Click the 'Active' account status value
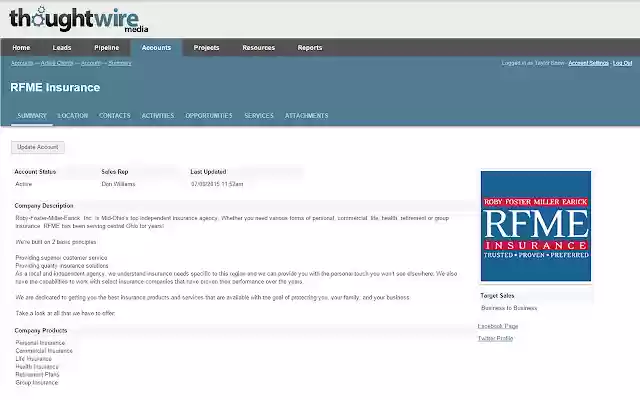Image resolution: width=640 pixels, height=400 pixels. (24, 184)
